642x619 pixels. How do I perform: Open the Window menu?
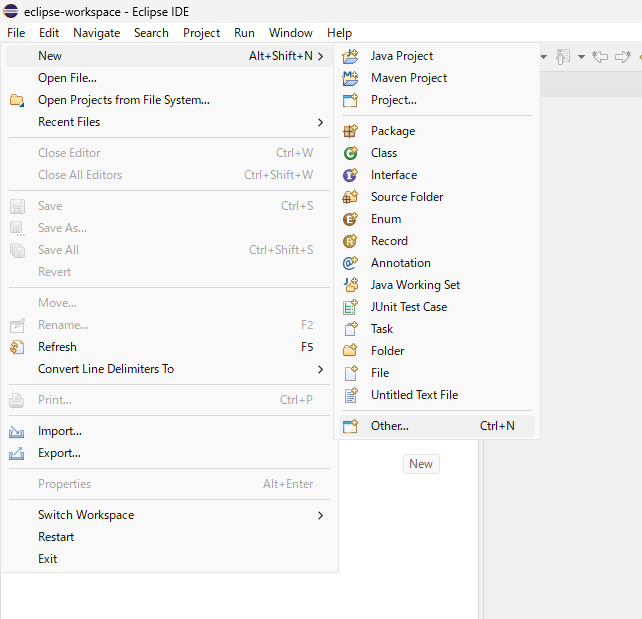(291, 33)
